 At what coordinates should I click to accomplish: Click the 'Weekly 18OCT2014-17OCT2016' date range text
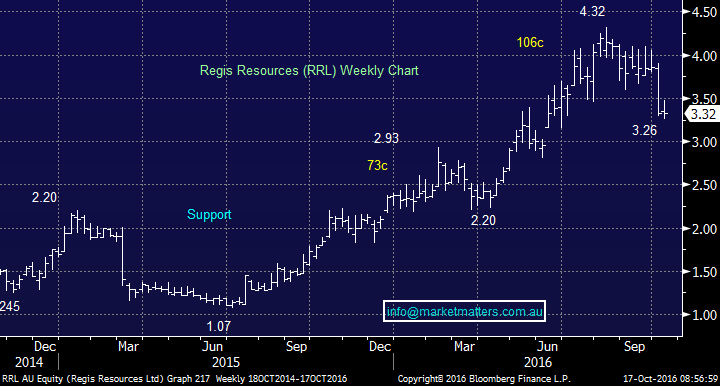point(281,379)
